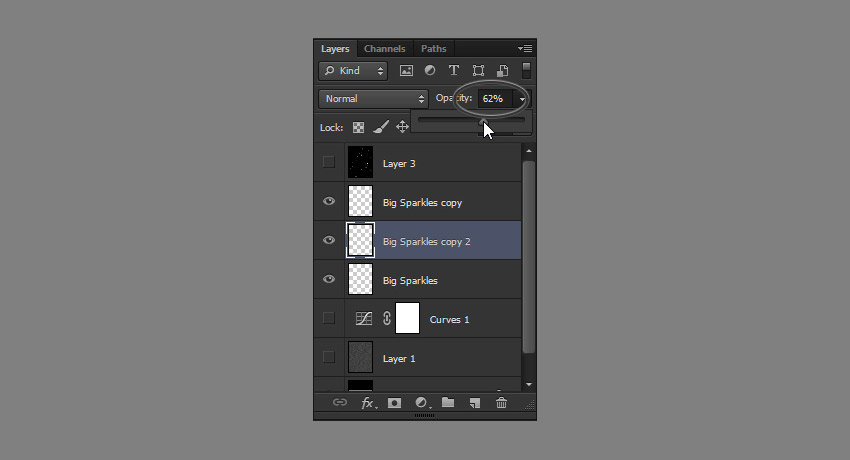Lock image pixels with brush icon
The image size is (850, 460).
coord(381,127)
